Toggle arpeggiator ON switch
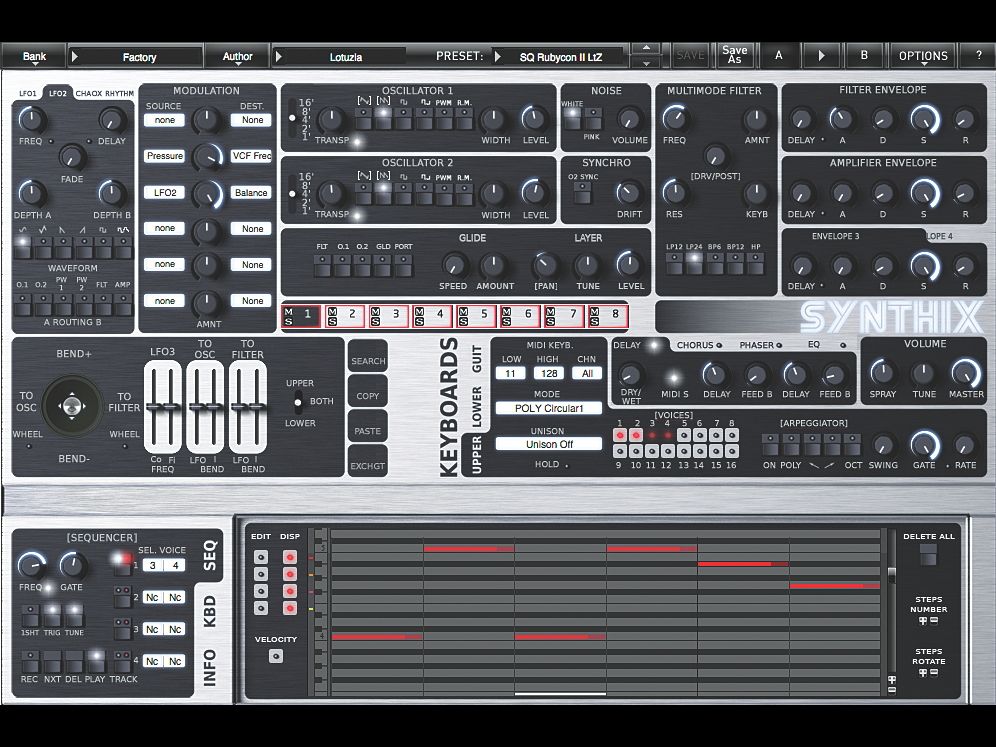The width and height of the screenshot is (996, 747). tap(770, 444)
